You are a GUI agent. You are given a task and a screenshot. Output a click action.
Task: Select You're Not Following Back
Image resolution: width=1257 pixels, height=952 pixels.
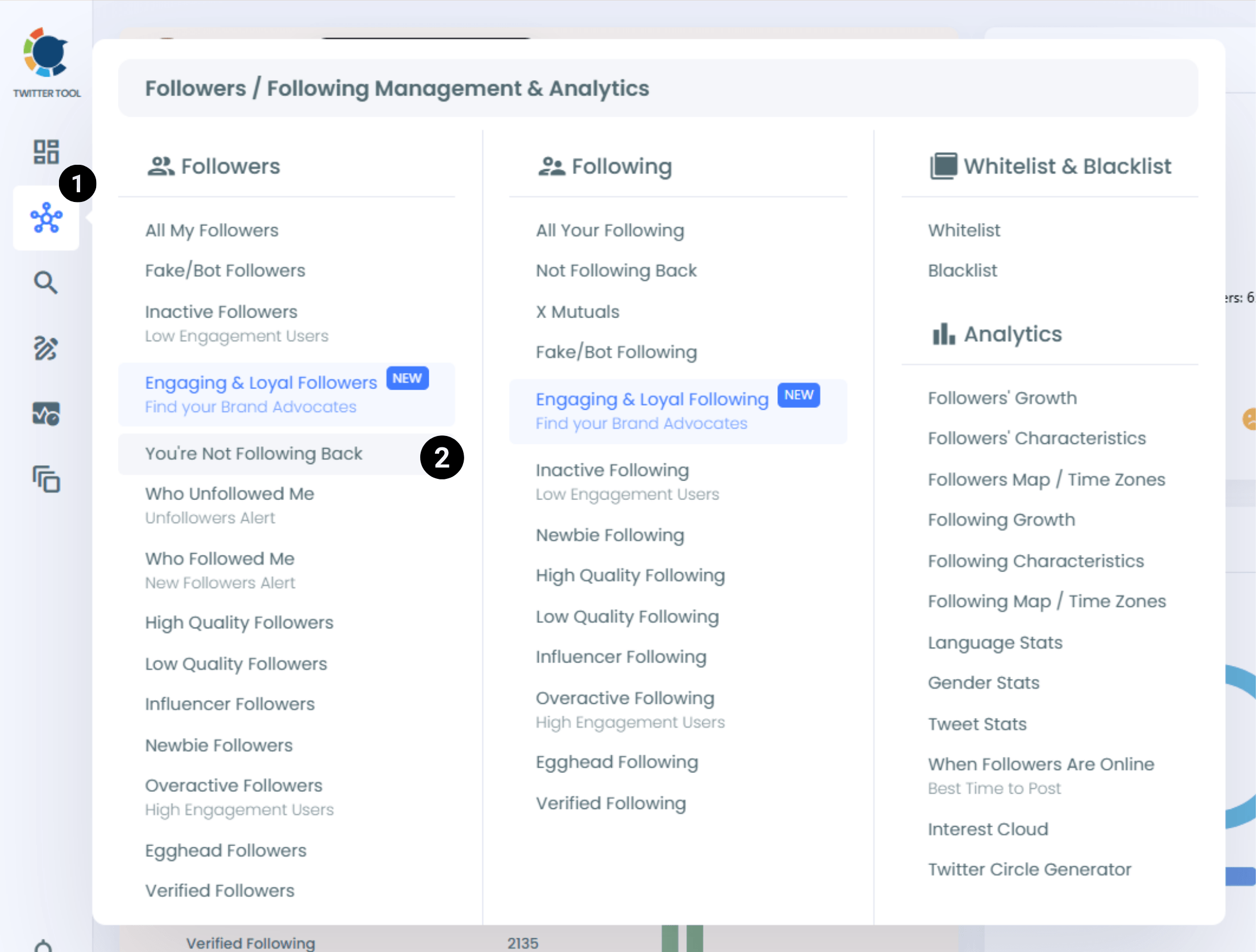pos(254,453)
